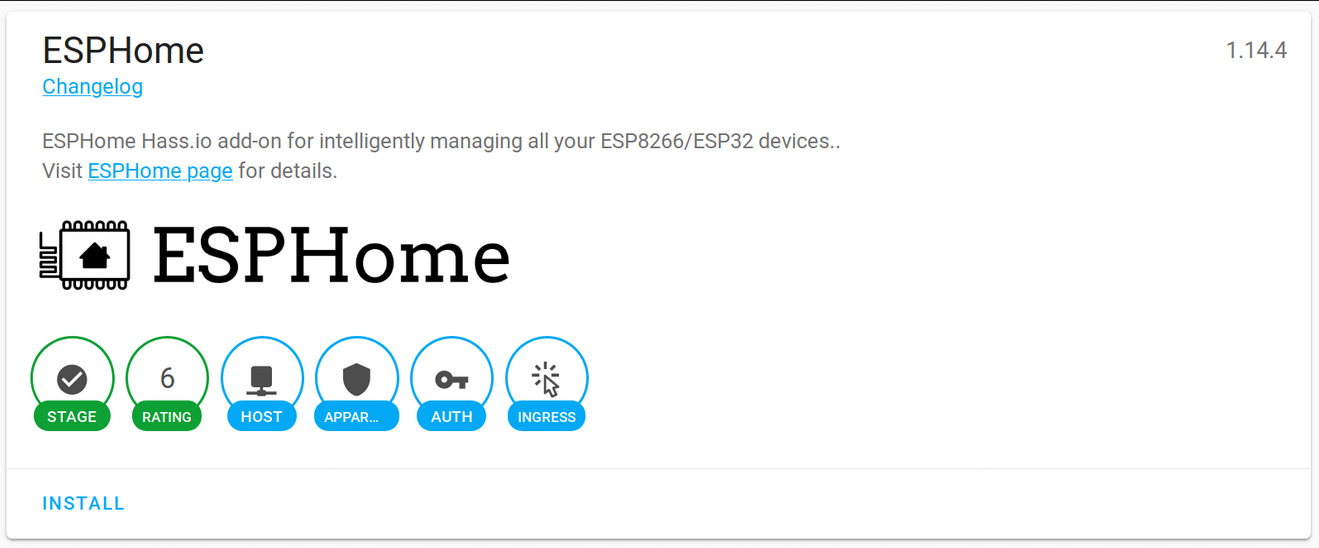Open the Changelog link
Screen dimensions: 1319x548
point(92,87)
